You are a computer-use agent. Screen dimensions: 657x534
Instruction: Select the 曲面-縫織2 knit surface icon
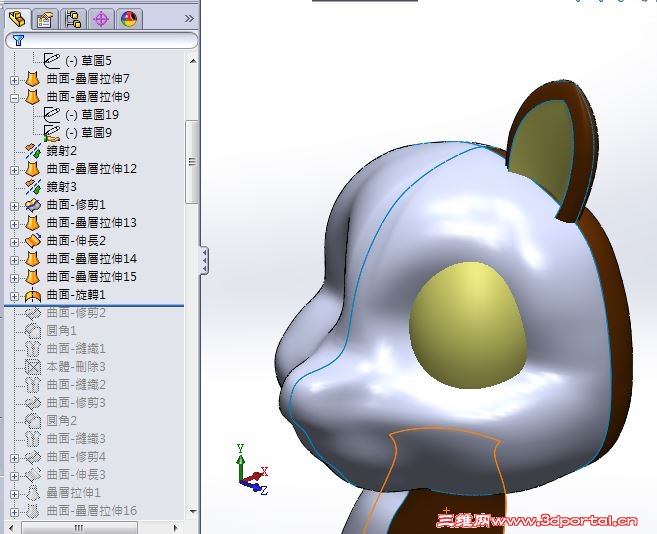pos(33,384)
